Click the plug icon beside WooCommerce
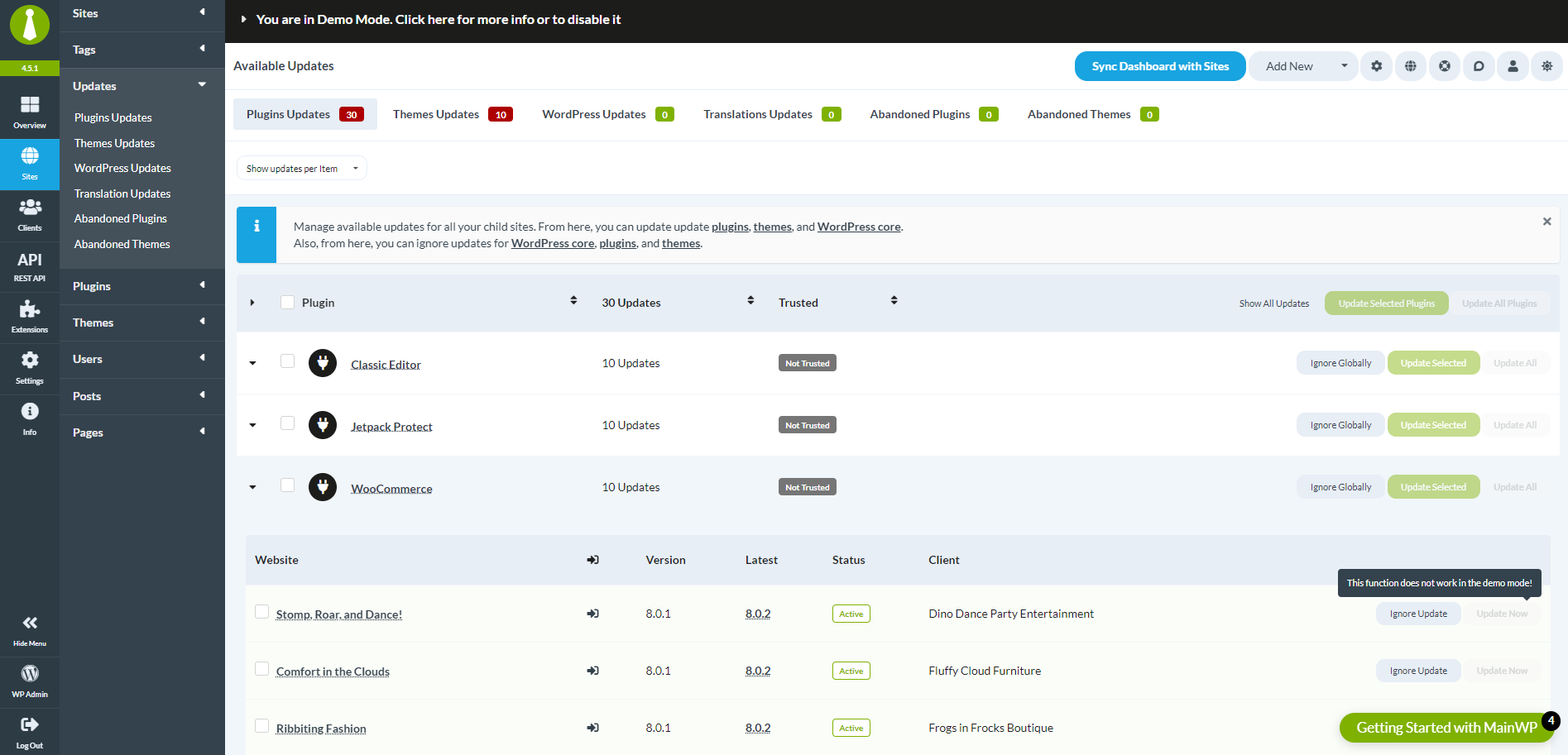 click(323, 487)
